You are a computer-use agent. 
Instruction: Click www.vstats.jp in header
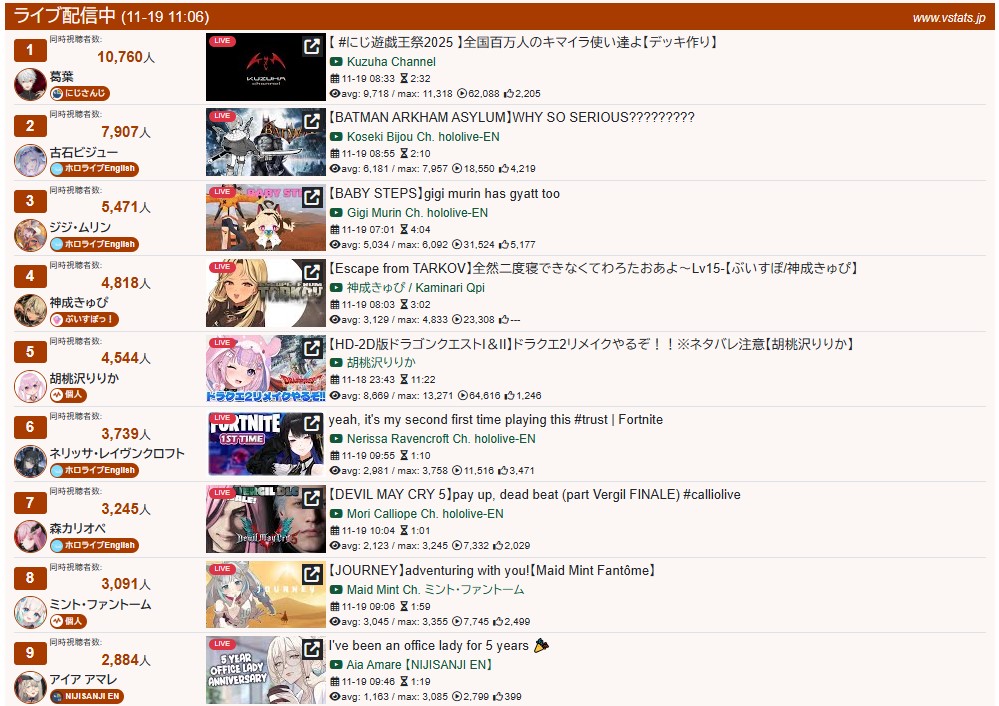point(949,18)
